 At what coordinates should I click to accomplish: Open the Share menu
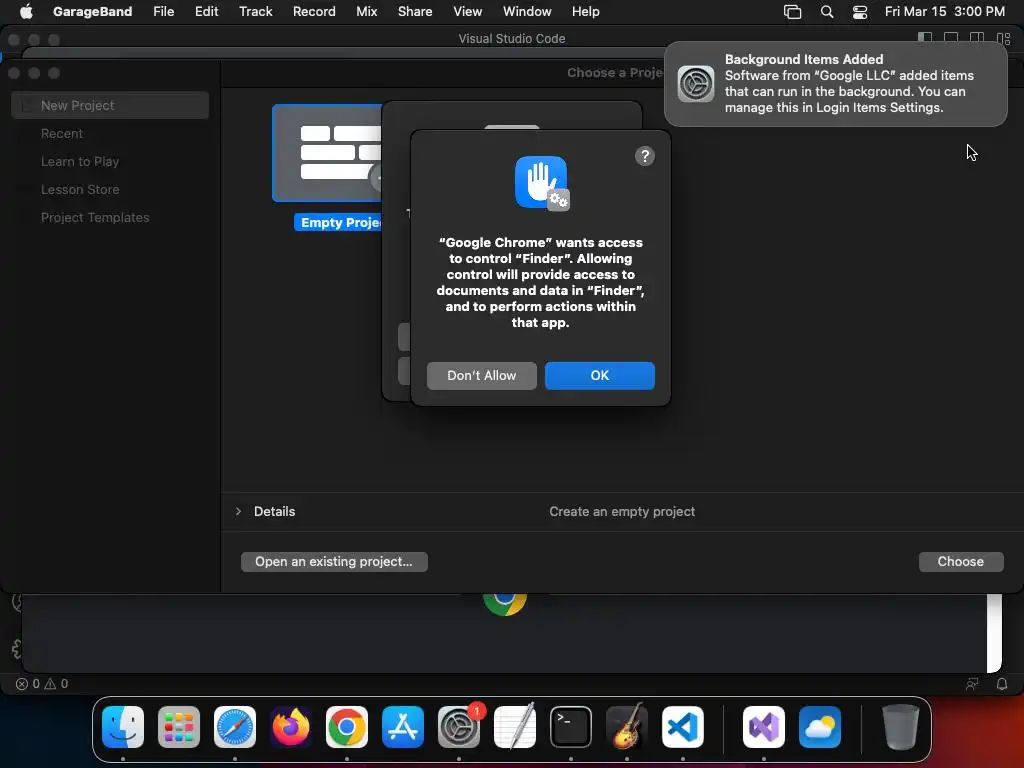point(415,11)
